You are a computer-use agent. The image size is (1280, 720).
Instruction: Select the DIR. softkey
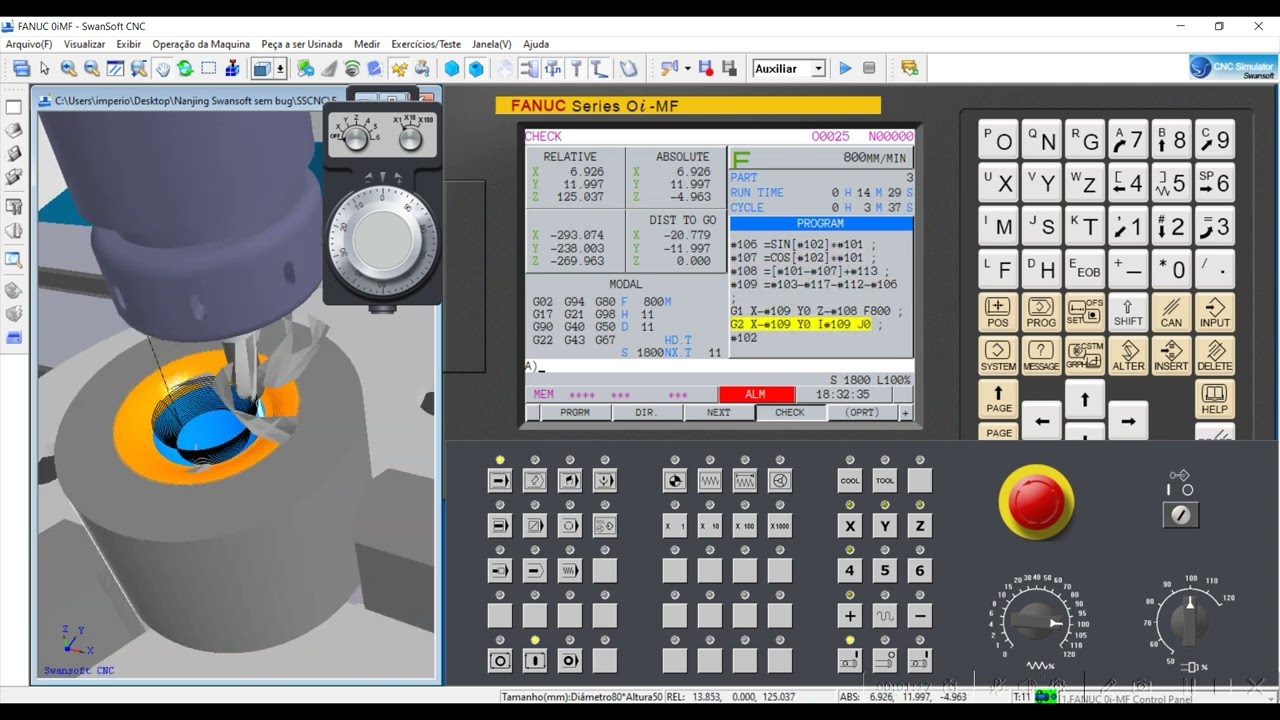click(x=647, y=412)
